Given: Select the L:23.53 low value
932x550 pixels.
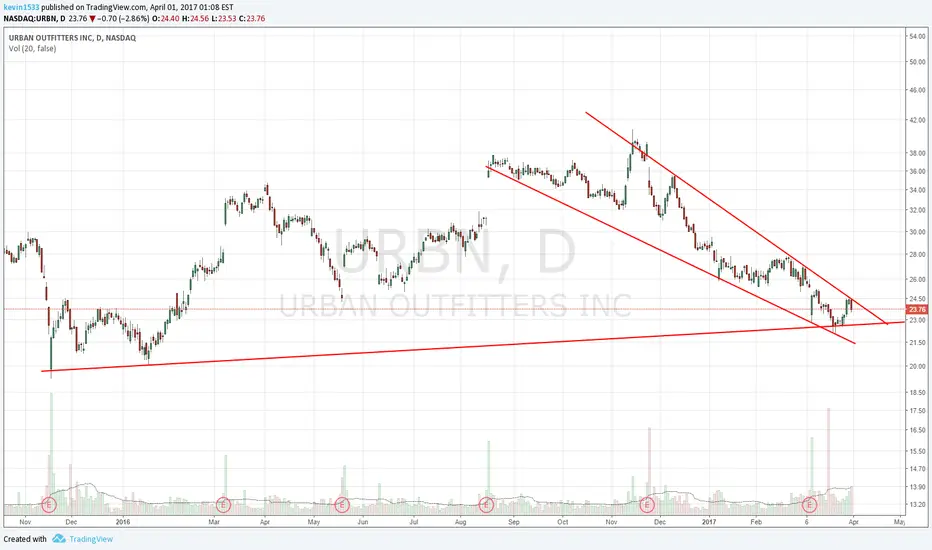Looking at the screenshot, I should (225, 18).
